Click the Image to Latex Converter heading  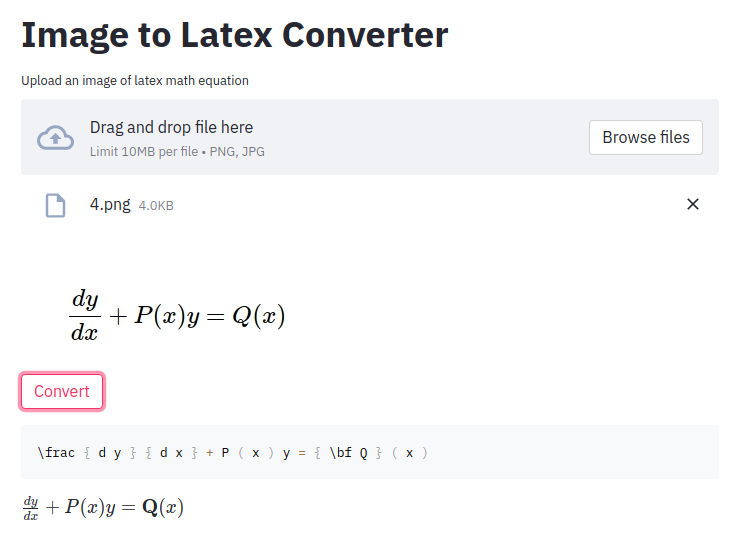click(x=235, y=35)
